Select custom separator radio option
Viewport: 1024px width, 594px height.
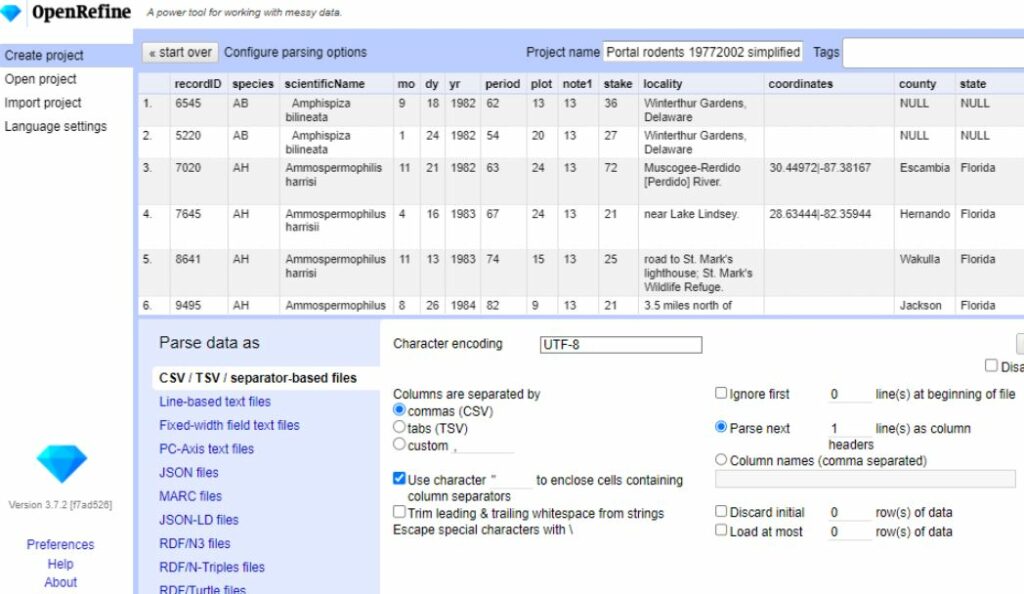399,444
